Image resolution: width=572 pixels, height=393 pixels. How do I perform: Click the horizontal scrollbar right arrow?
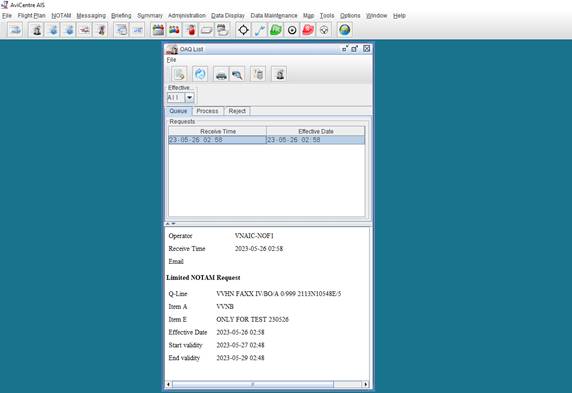[x=366, y=384]
